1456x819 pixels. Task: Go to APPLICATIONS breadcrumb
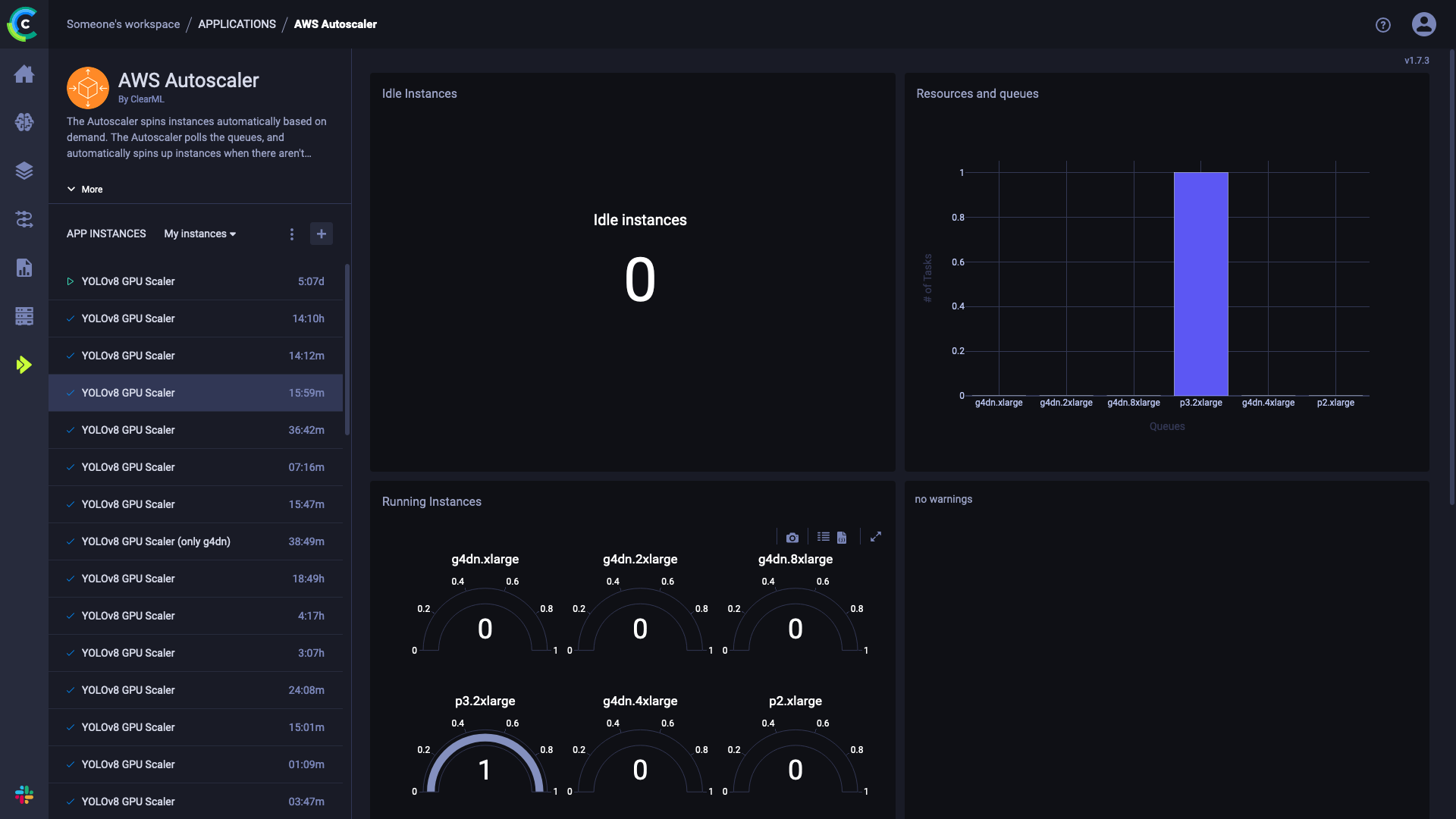(237, 24)
